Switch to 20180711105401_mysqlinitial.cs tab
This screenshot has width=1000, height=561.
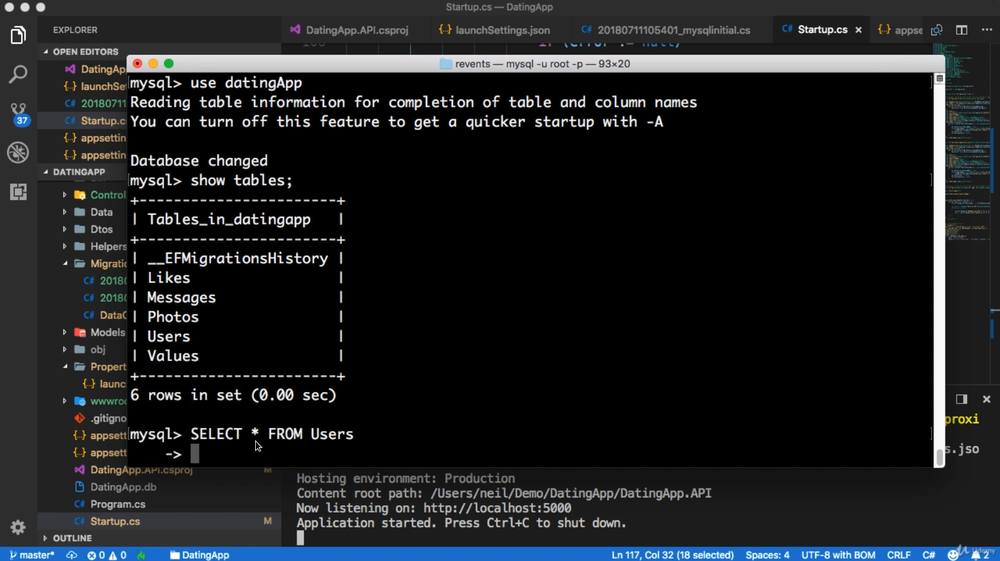point(666,30)
